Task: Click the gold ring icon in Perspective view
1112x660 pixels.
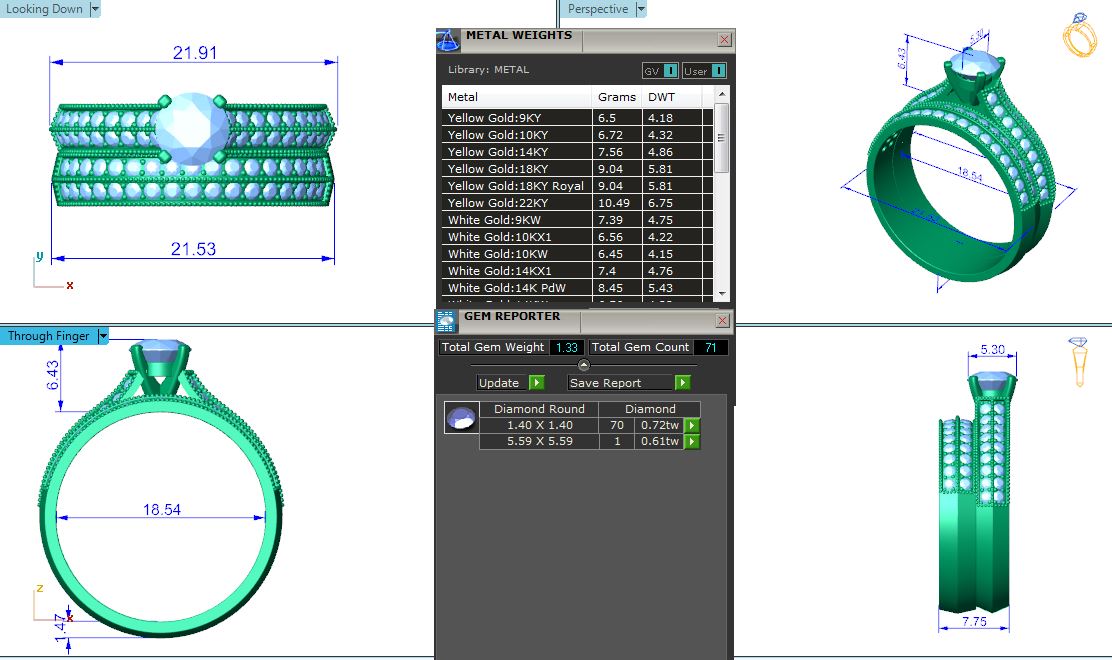Action: (x=1079, y=35)
